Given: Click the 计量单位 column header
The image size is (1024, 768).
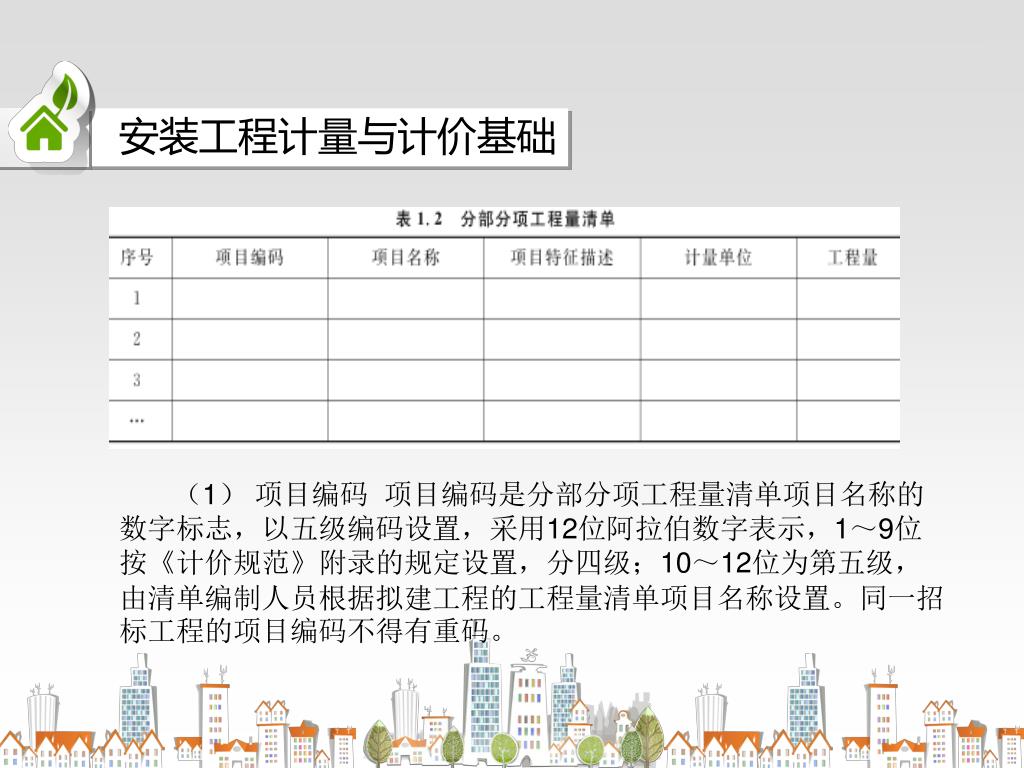Looking at the screenshot, I should [718, 257].
